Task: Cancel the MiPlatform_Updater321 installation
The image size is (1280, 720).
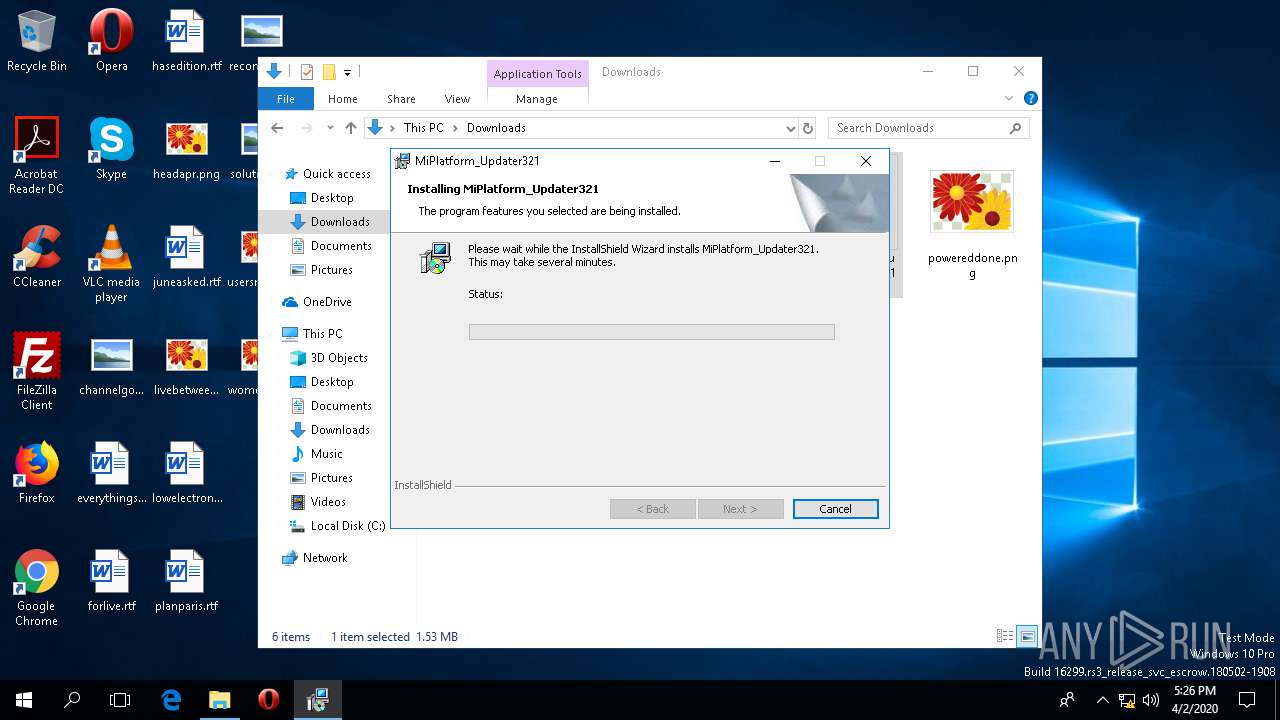Action: pyautogui.click(x=836, y=509)
